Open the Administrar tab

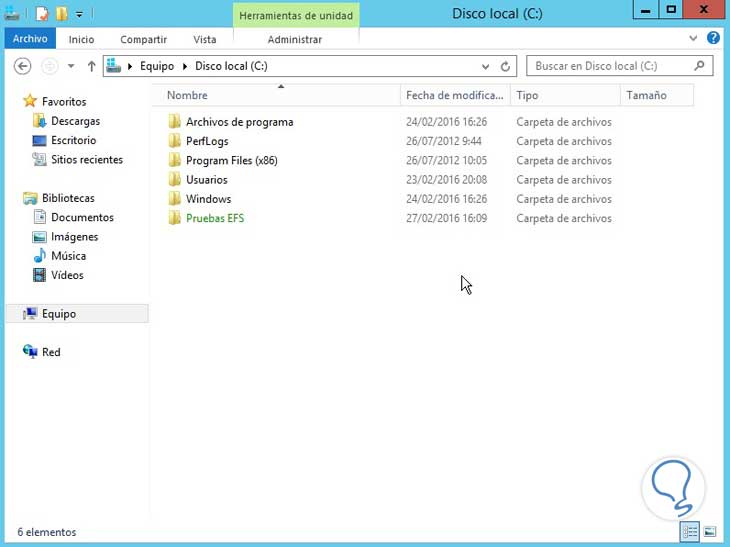pyautogui.click(x=295, y=40)
